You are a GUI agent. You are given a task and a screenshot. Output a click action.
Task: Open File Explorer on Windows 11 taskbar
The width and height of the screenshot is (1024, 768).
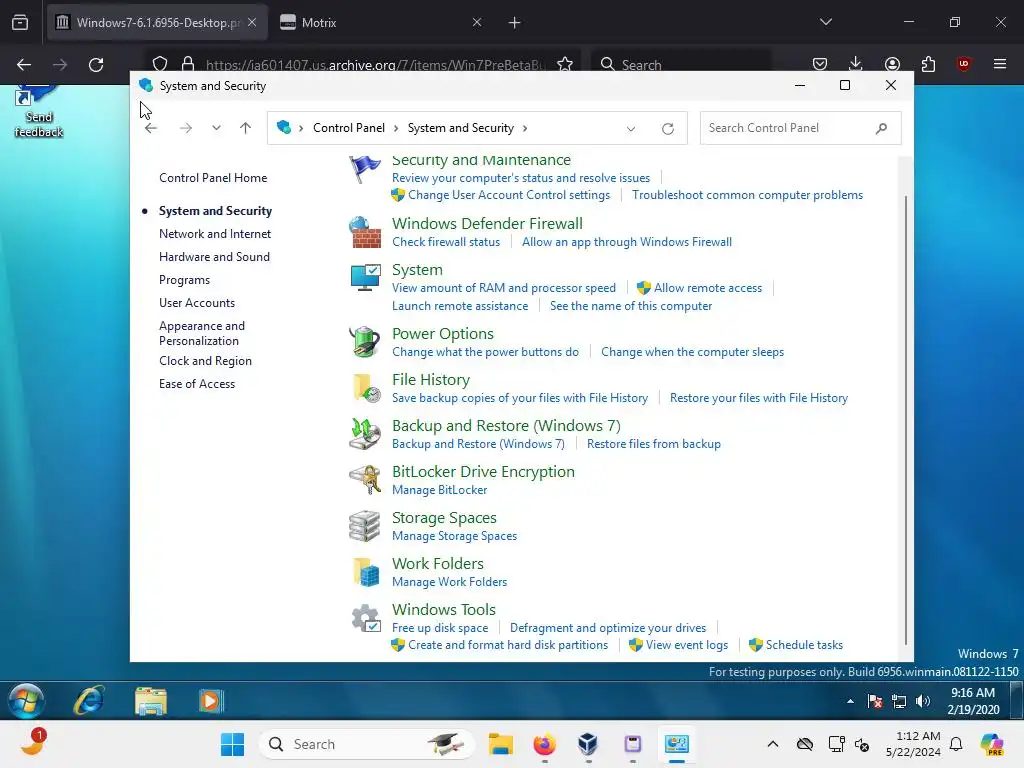501,744
